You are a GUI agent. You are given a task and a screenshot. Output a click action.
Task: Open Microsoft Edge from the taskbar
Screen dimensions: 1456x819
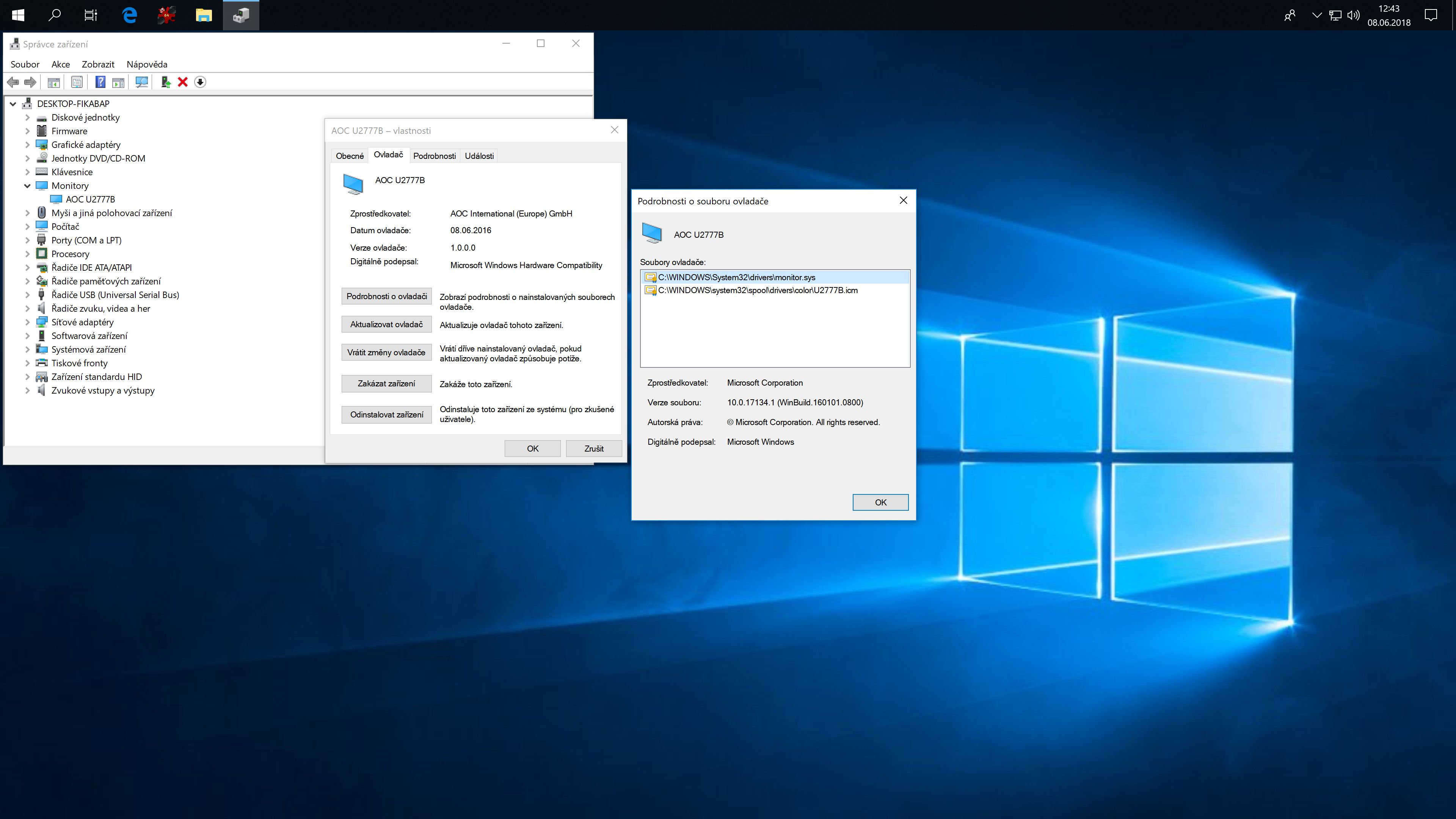click(x=129, y=15)
